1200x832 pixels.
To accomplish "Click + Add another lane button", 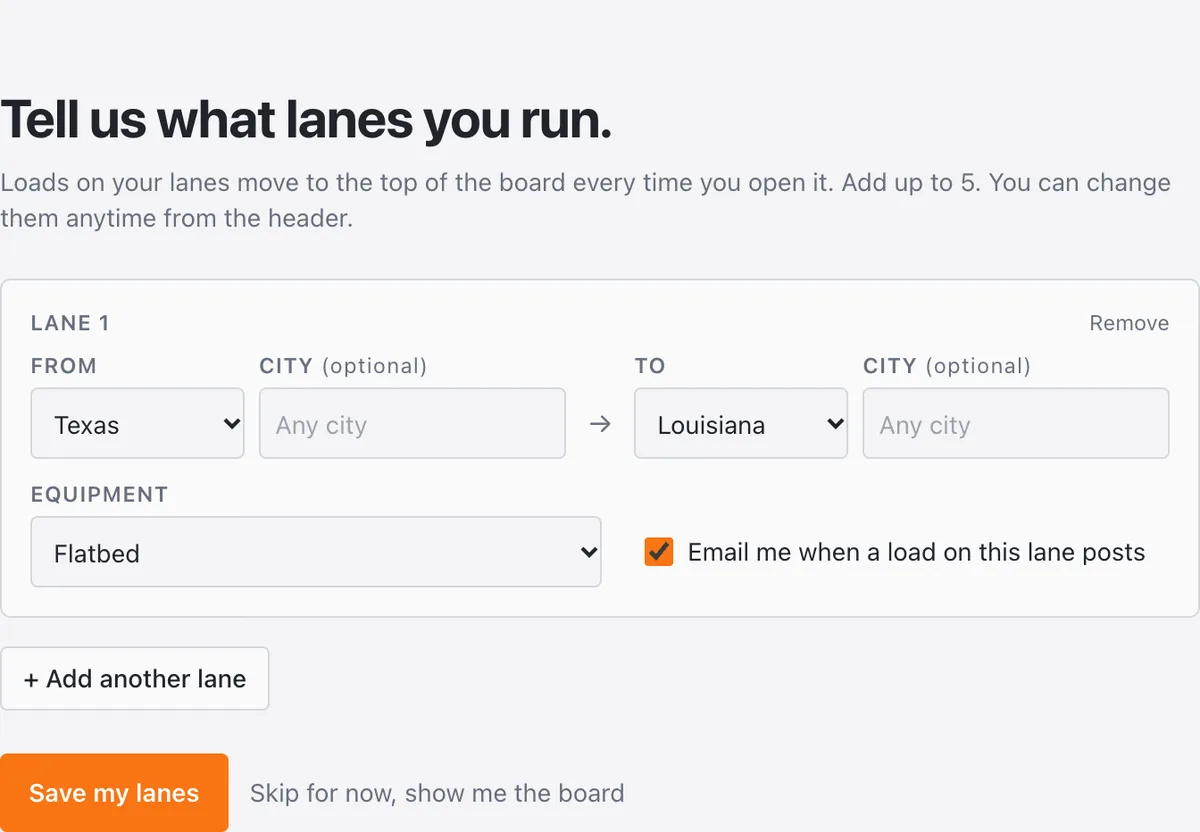I will pyautogui.click(x=135, y=679).
